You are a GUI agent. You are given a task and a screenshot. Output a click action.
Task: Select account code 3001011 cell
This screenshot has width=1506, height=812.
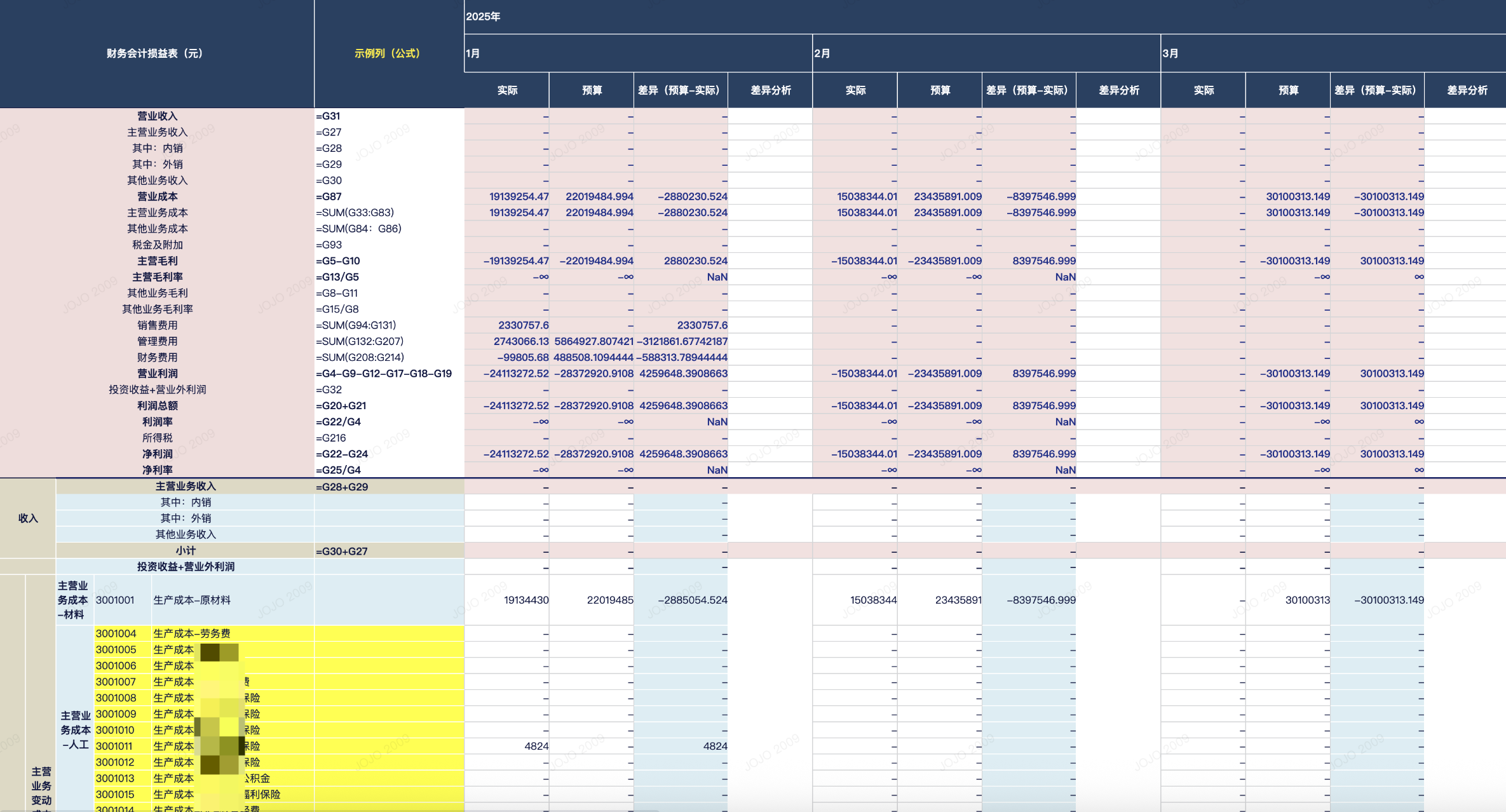[114, 746]
